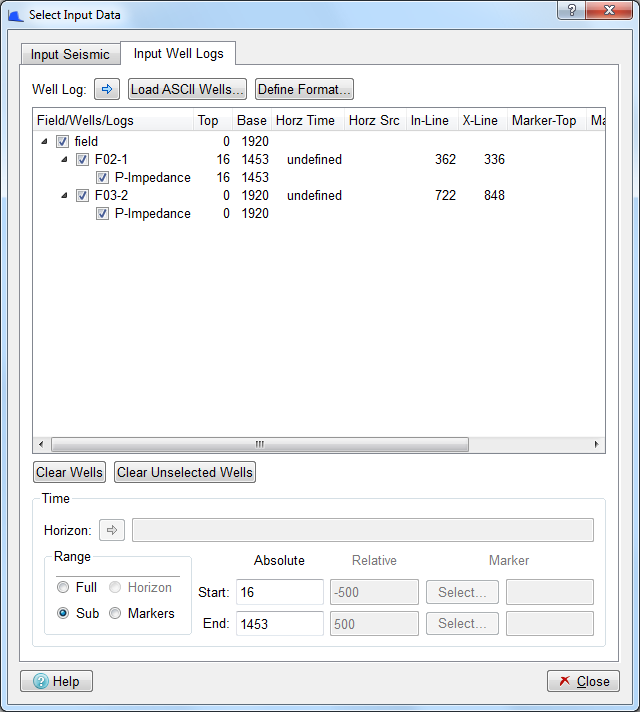643x712 pixels.
Task: Uncheck P-Impedance checkbox under F02-1
Action: 102,178
